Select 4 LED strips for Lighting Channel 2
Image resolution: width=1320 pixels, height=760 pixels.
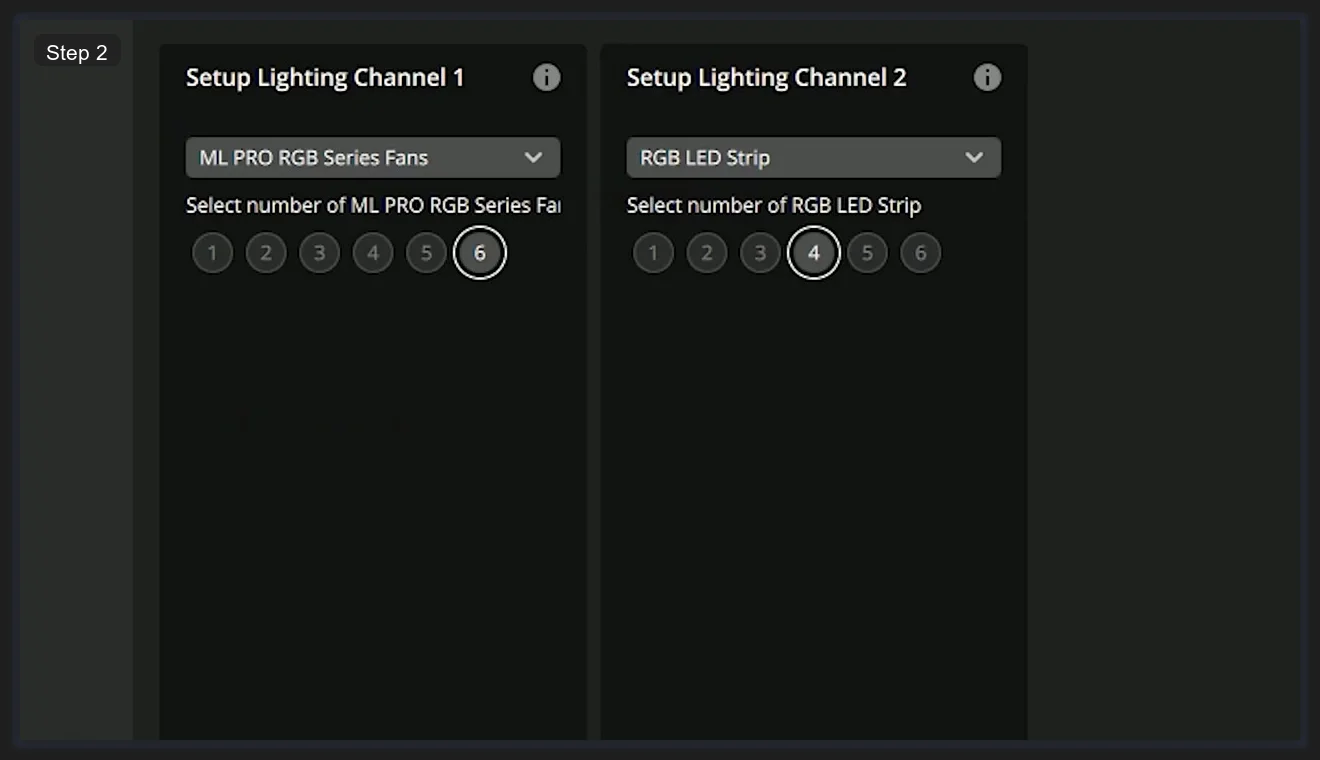click(813, 252)
